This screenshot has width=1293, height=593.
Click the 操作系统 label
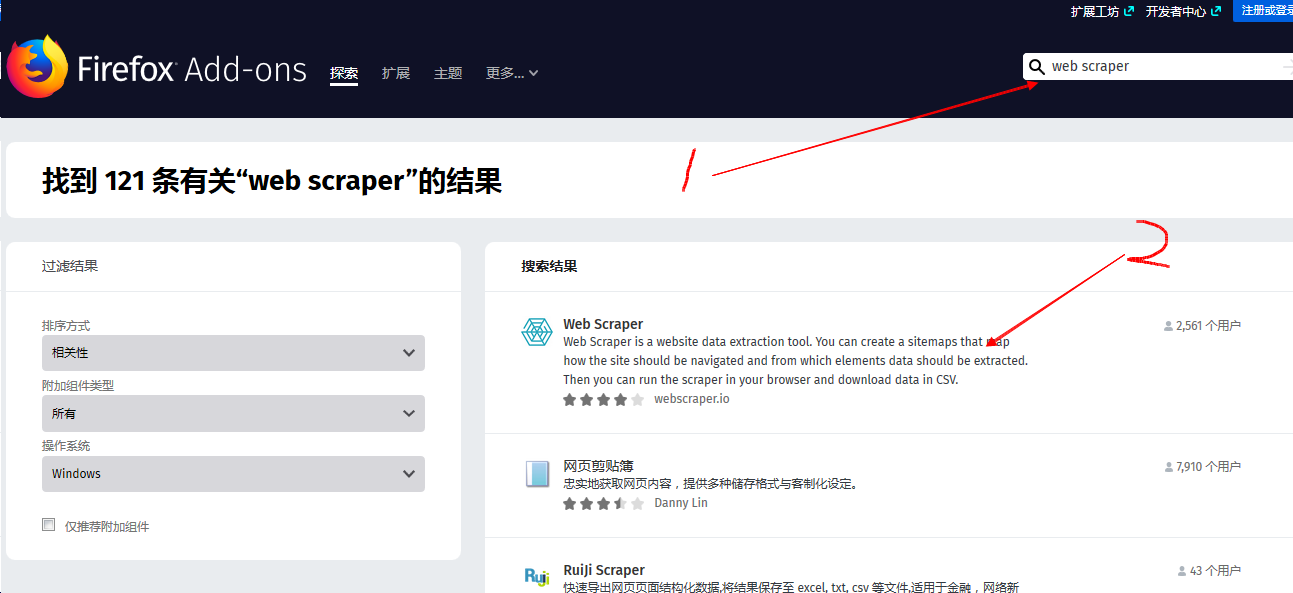(x=66, y=446)
